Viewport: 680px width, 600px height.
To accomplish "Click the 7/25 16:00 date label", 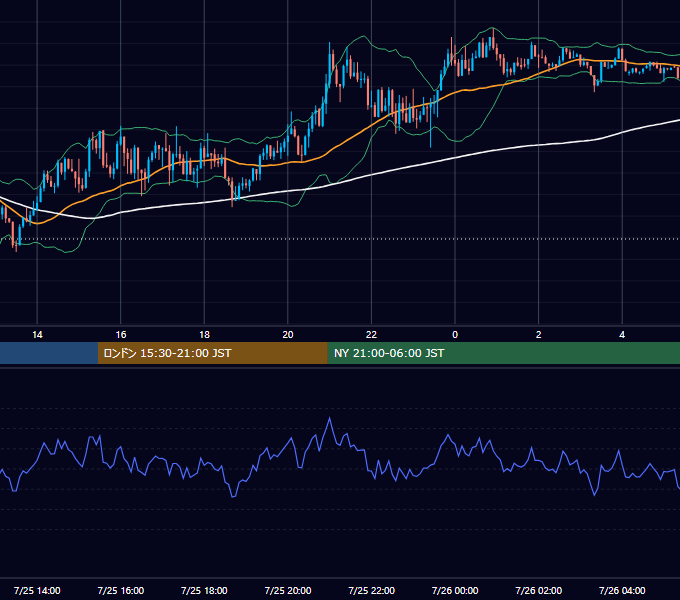I will 121,590.
